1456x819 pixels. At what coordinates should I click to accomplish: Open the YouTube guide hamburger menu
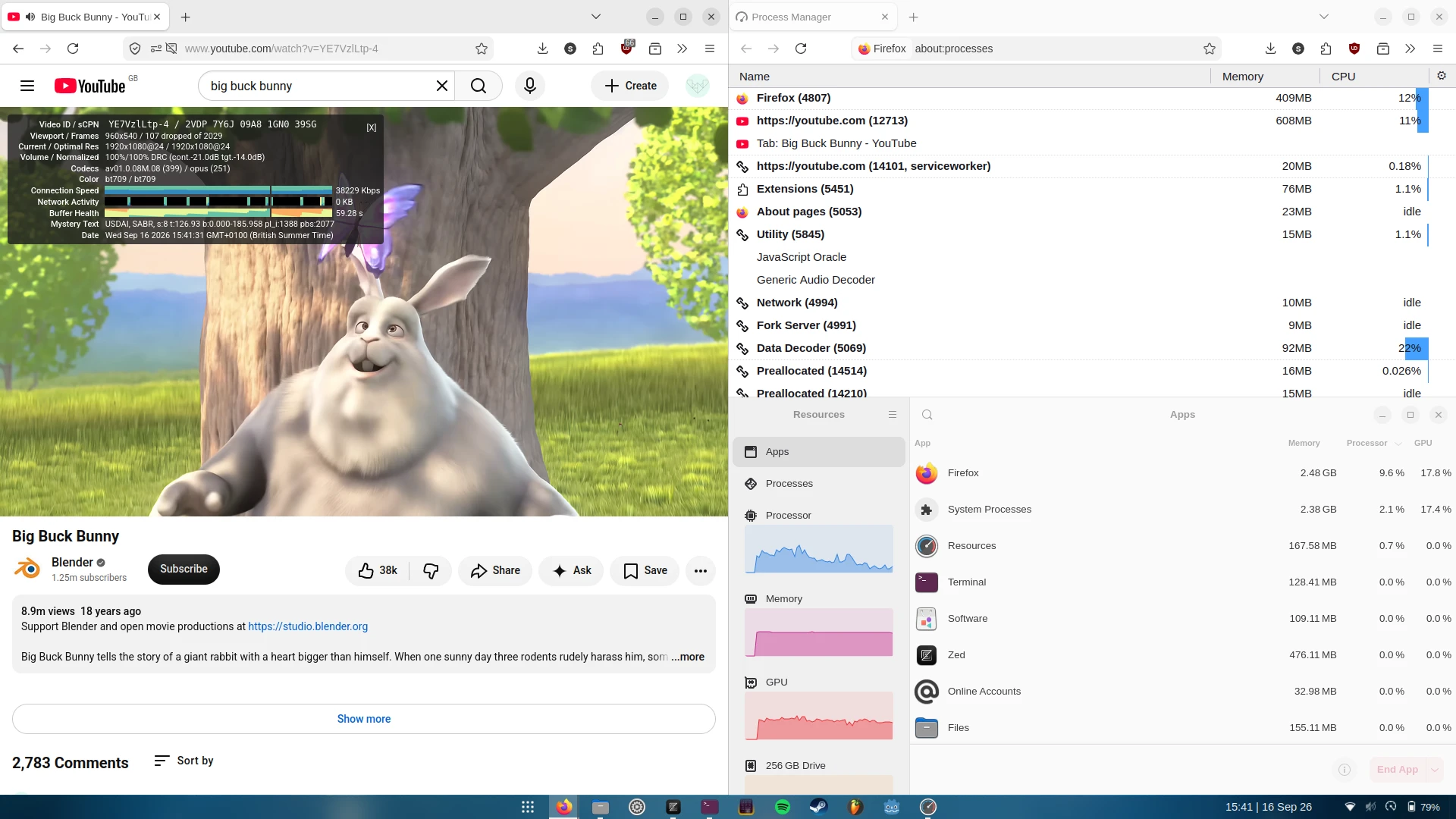pyautogui.click(x=27, y=86)
